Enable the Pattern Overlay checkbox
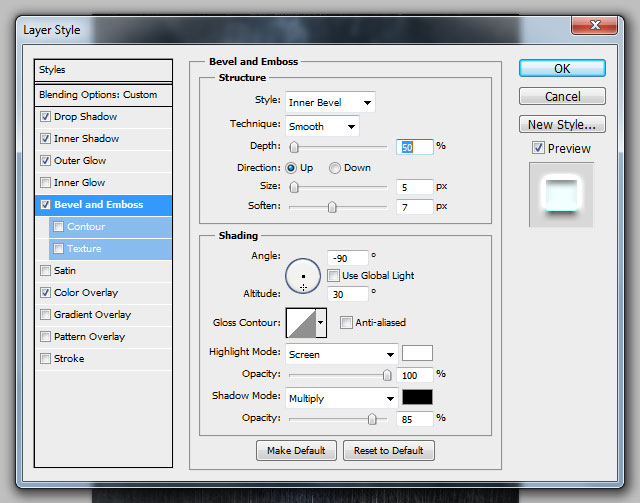The height and width of the screenshot is (503, 640). tap(45, 337)
